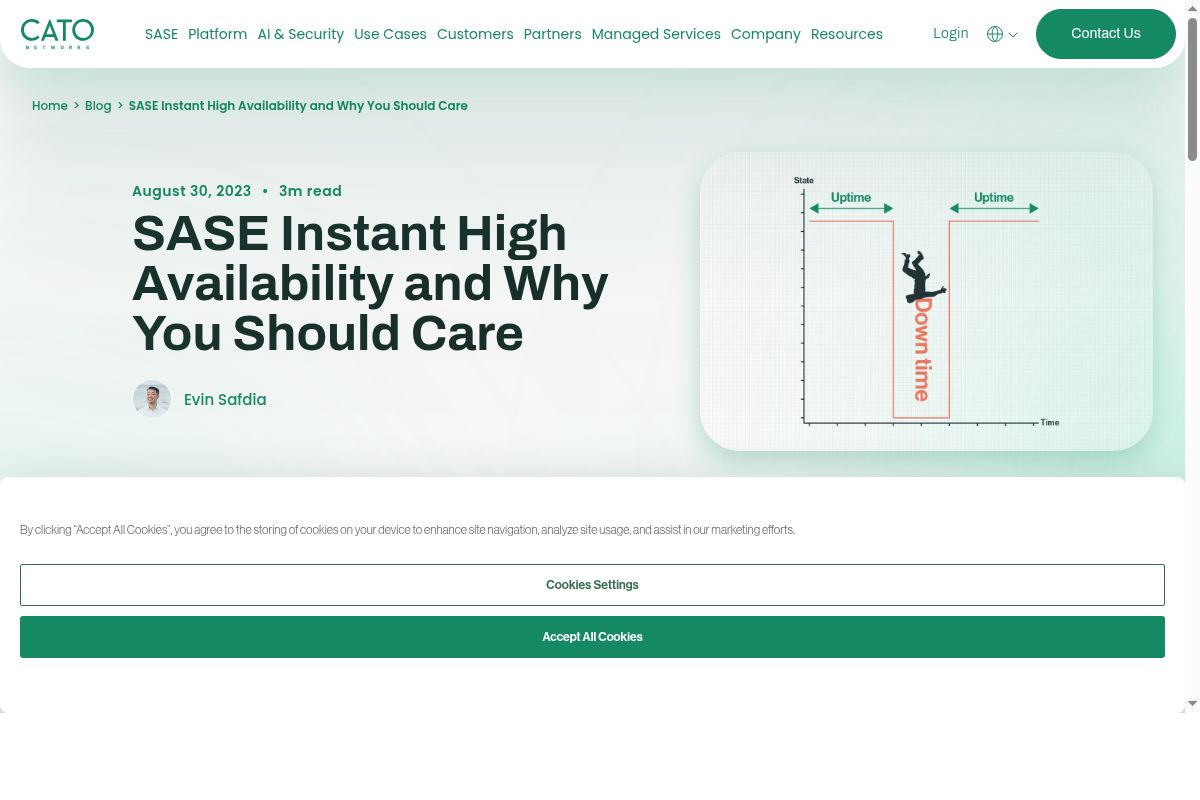Open the Platform menu
This screenshot has height=800, width=1200.
(217, 34)
